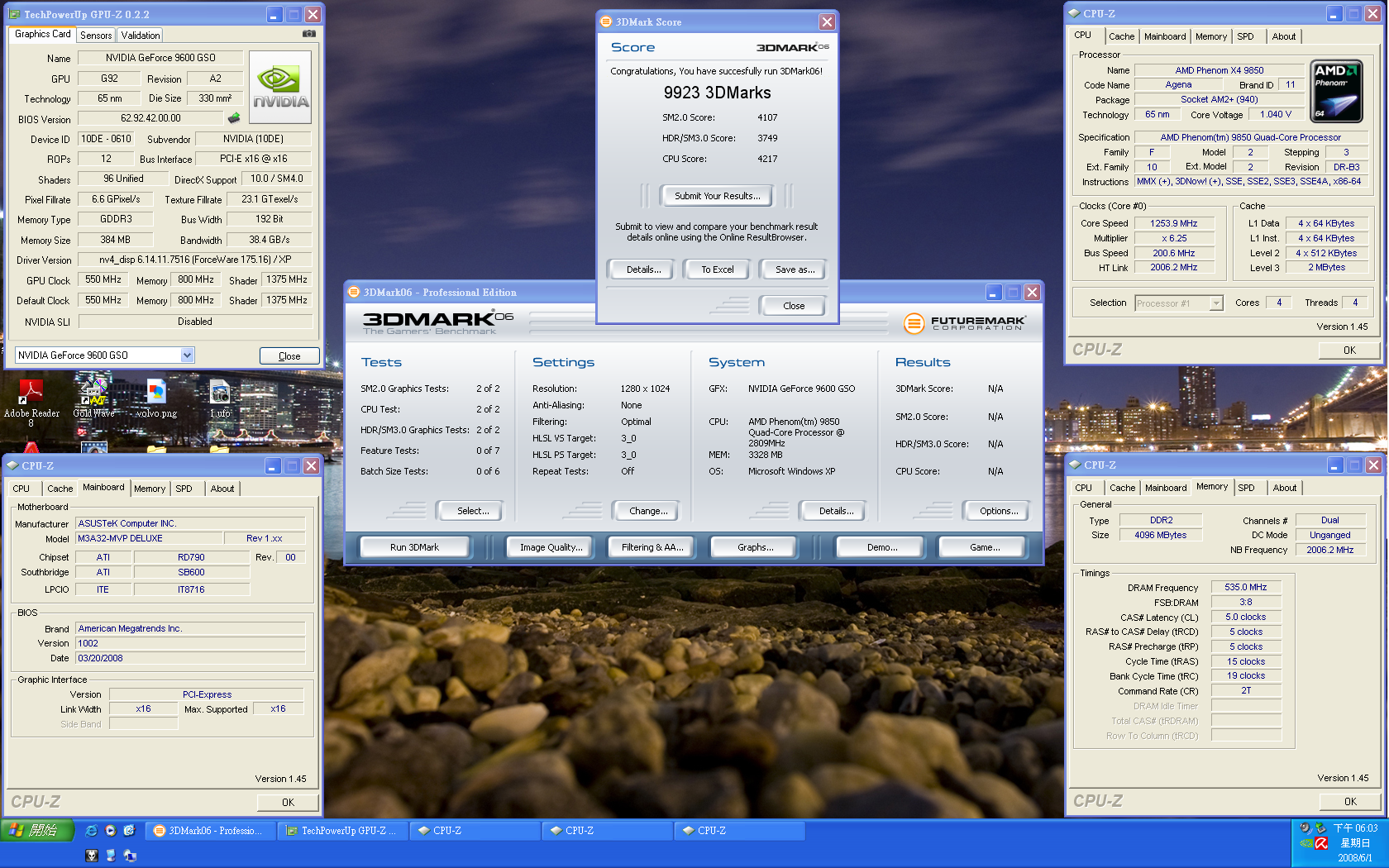This screenshot has height=868, width=1389.
Task: Launch Internet Explorer from quick launch
Action: [91, 830]
